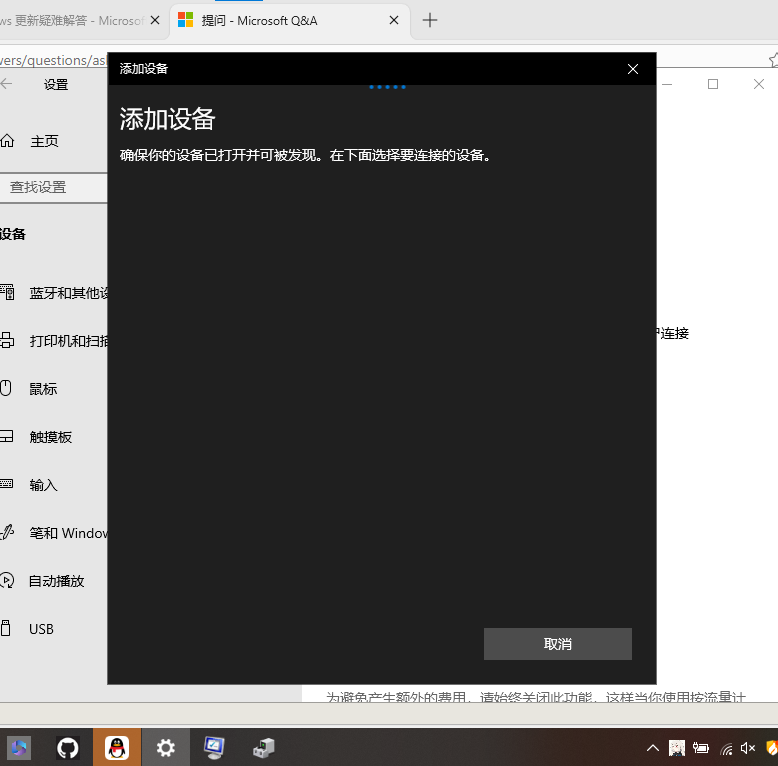Screen dimensions: 778x766
Task: Click the Find a setting search box
Action: point(54,187)
